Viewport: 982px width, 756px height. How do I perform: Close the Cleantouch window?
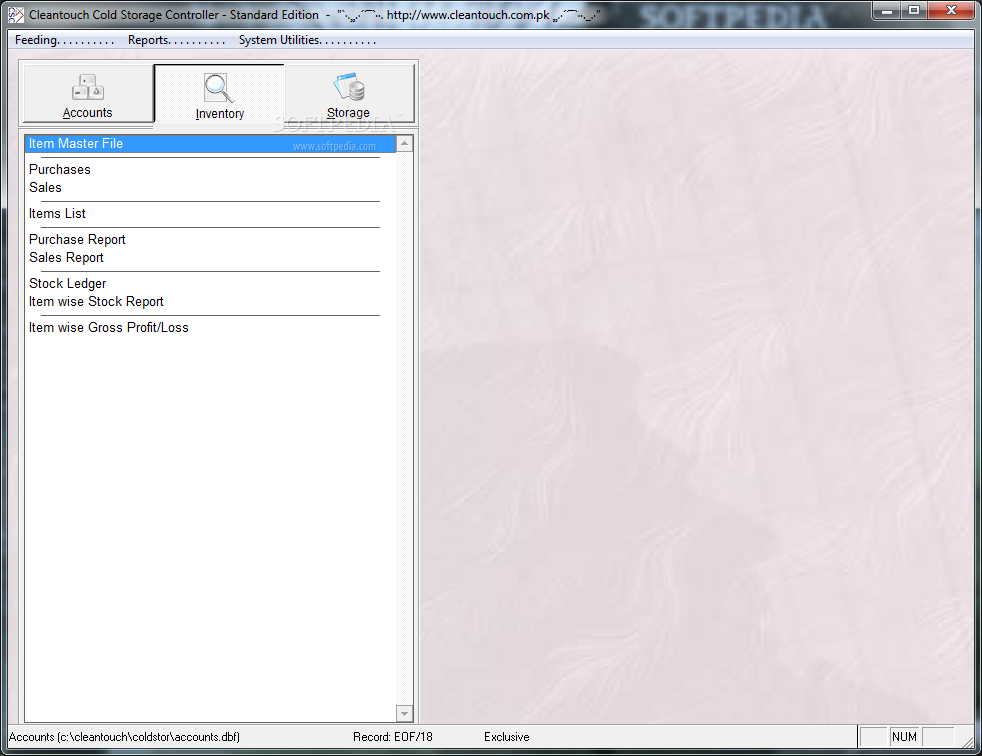pyautogui.click(x=951, y=11)
